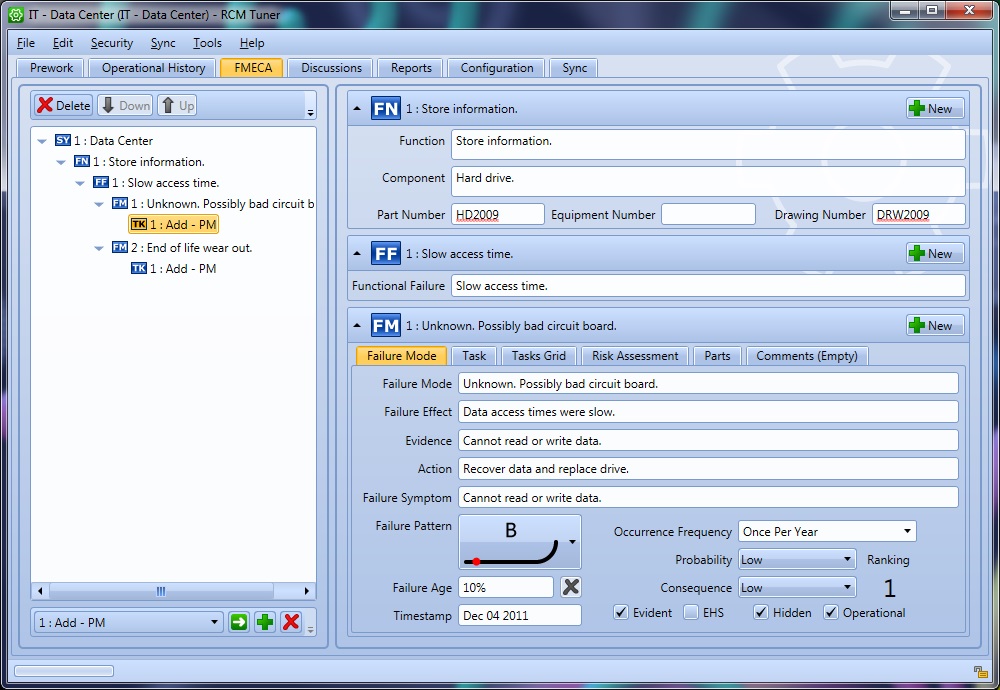Switch to the Risk Assessment tab
Screen dimensions: 1000x690
tap(635, 356)
